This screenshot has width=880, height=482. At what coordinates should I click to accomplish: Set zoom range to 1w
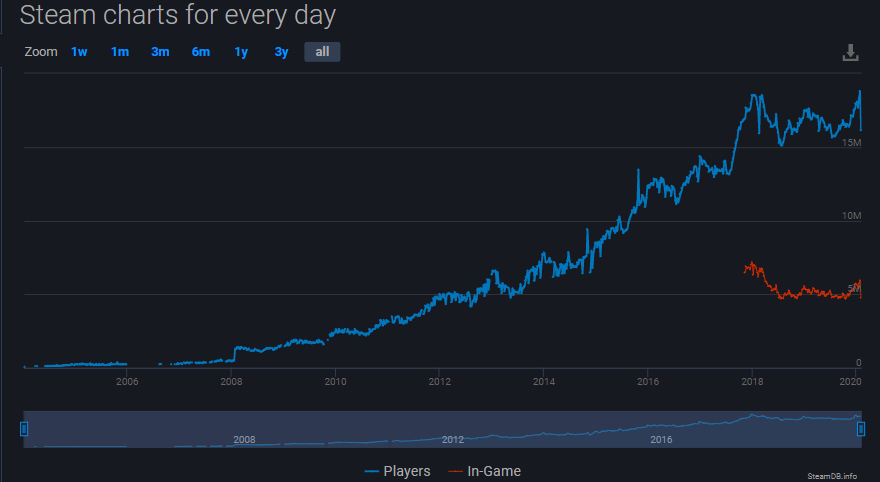79,52
